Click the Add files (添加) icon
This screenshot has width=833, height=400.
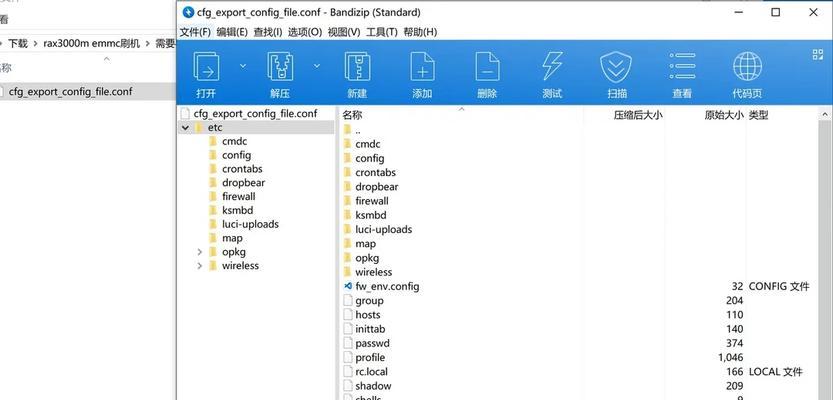[x=422, y=66]
